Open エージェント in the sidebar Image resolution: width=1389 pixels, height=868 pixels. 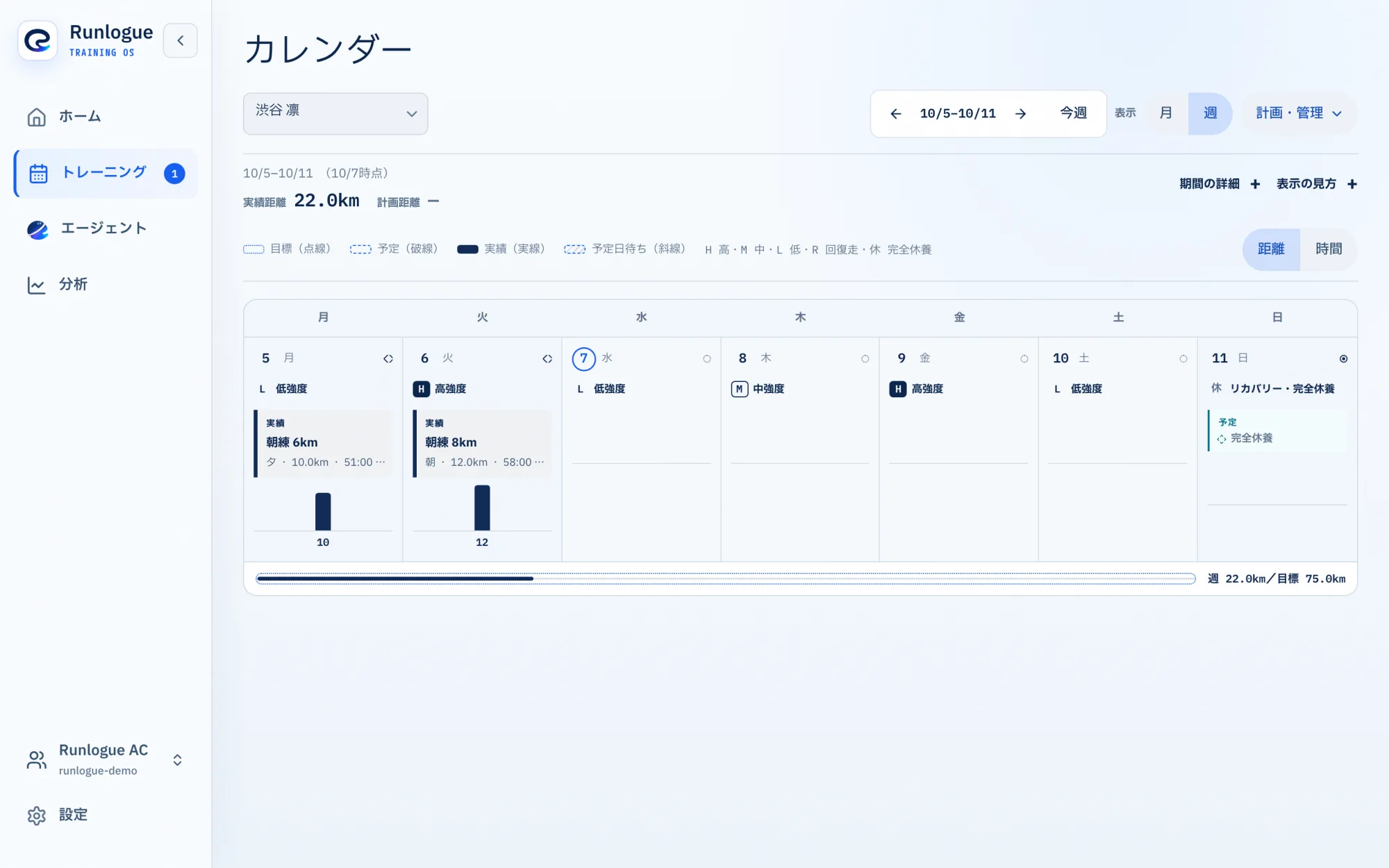(x=106, y=228)
